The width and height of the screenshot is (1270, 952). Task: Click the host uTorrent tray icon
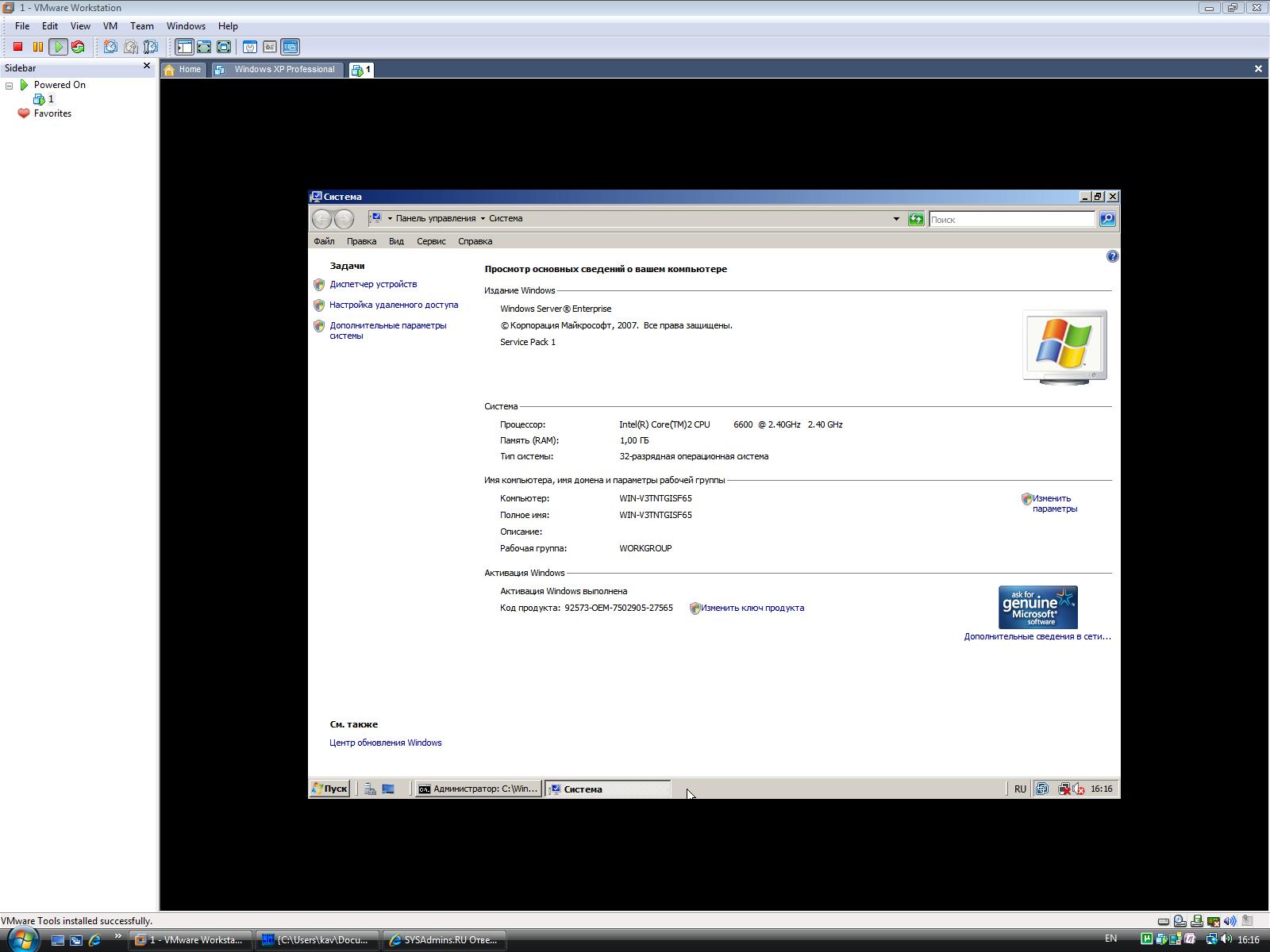click(x=1147, y=939)
